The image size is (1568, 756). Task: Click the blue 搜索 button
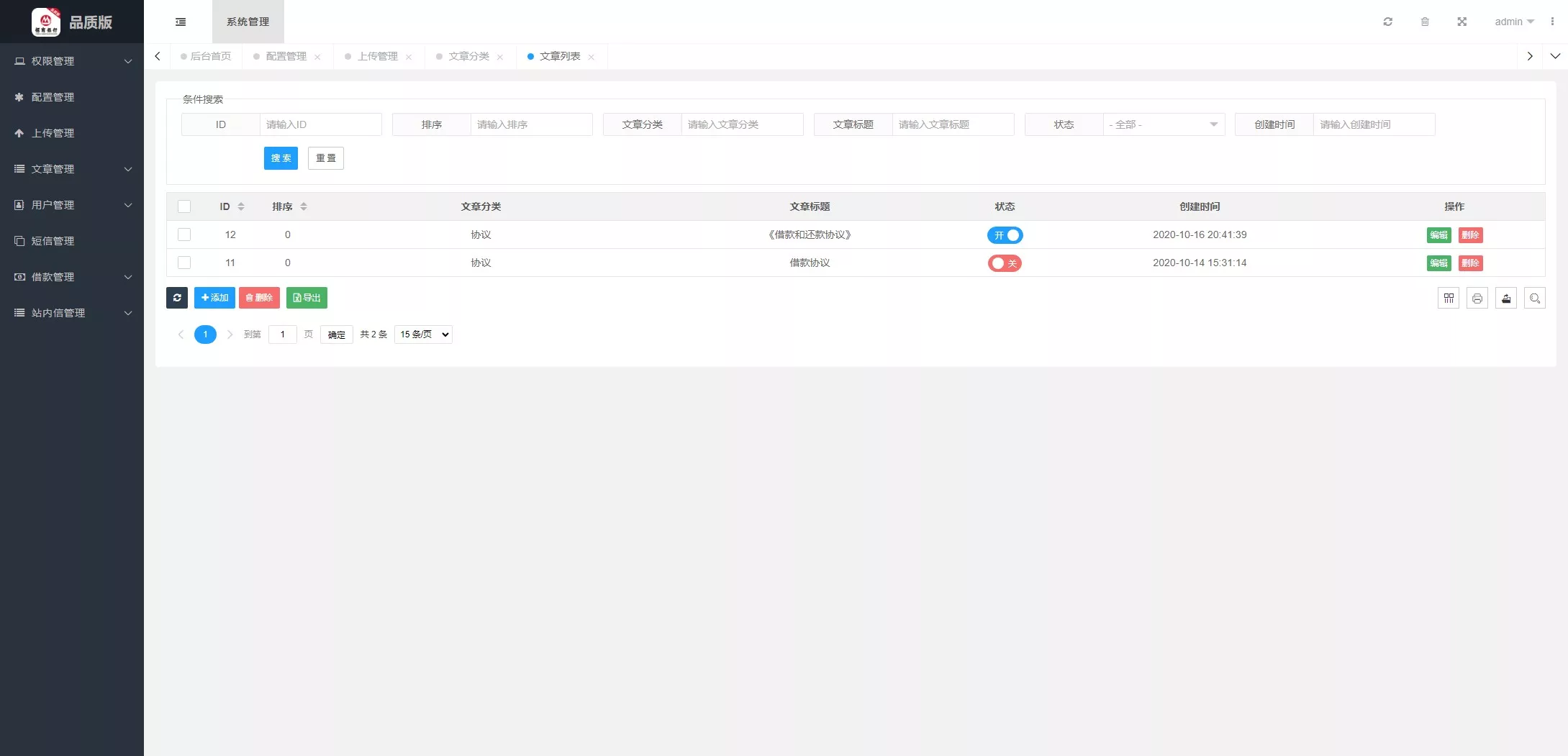pyautogui.click(x=281, y=158)
